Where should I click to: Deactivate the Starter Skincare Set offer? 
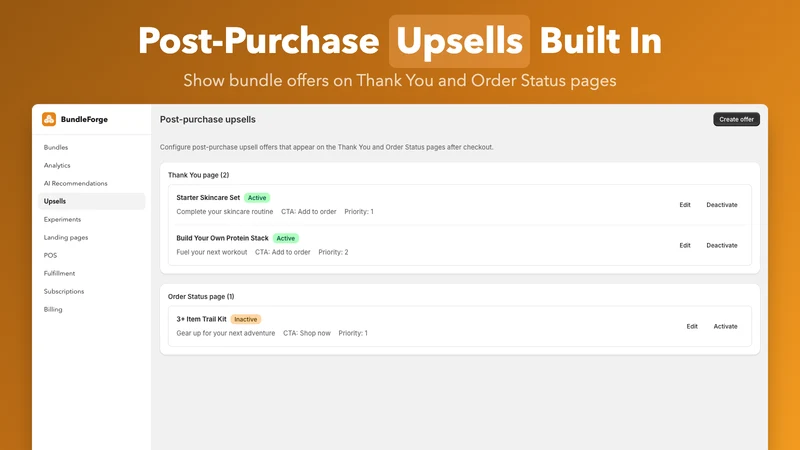(x=721, y=205)
